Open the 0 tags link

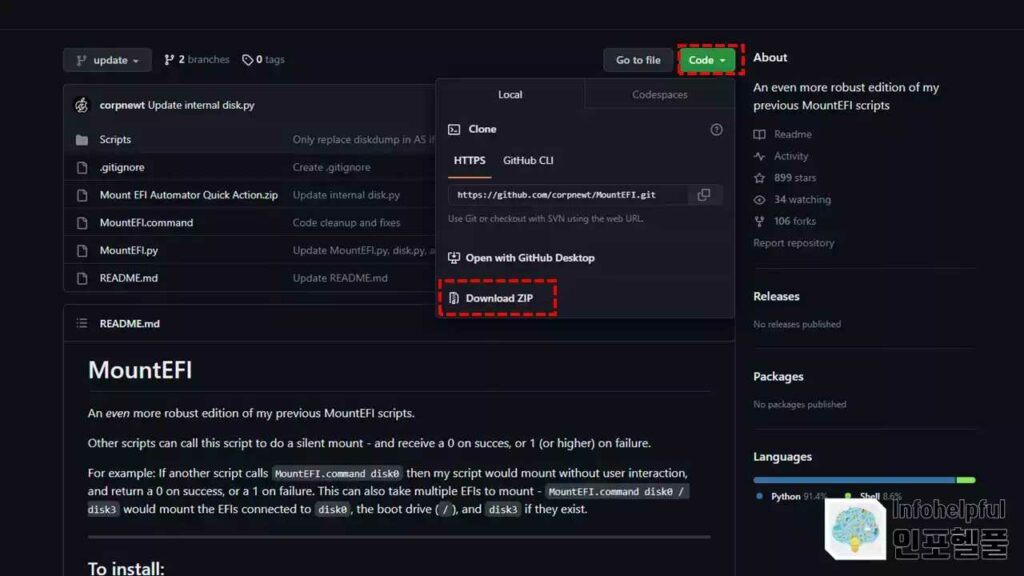(263, 59)
